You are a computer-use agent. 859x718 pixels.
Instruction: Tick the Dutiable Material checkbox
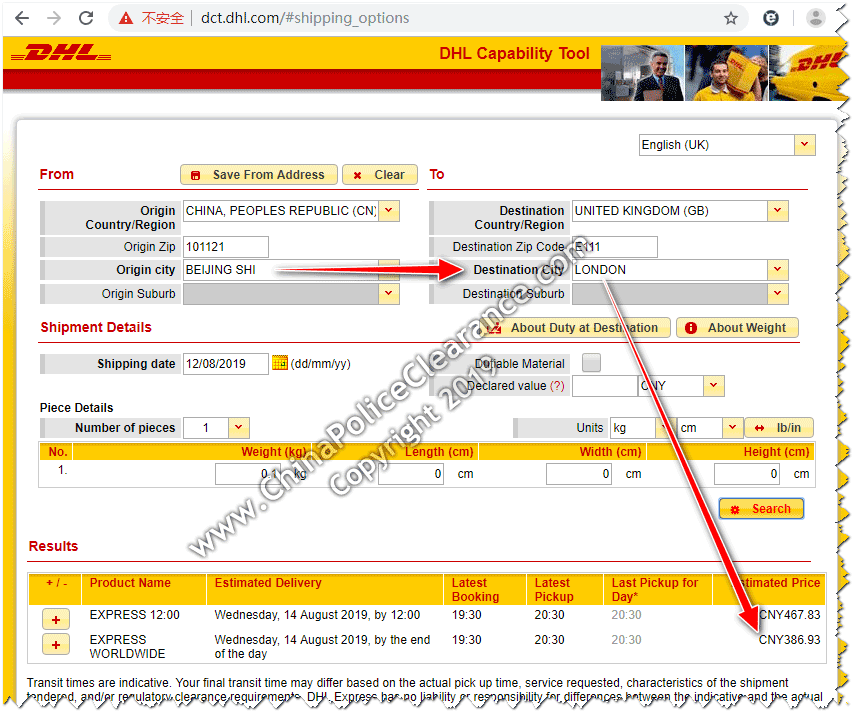(x=591, y=363)
